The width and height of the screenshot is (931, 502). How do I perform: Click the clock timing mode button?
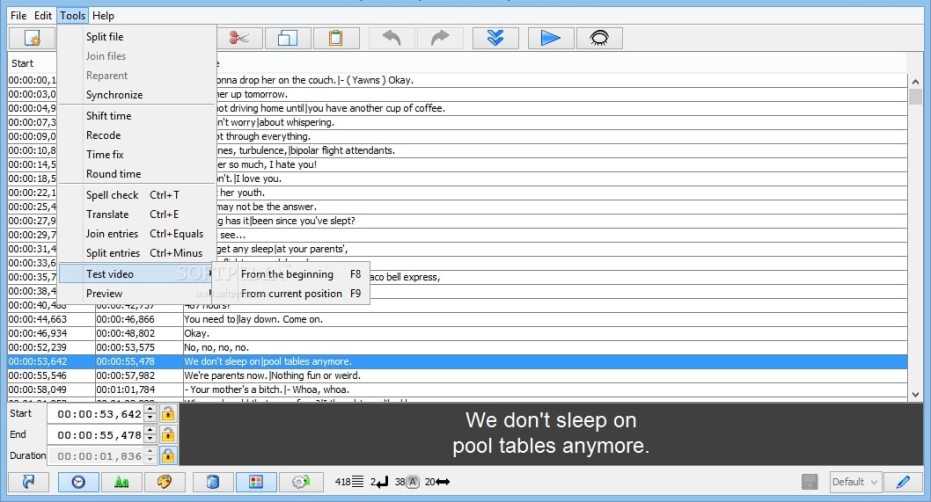(x=78, y=482)
